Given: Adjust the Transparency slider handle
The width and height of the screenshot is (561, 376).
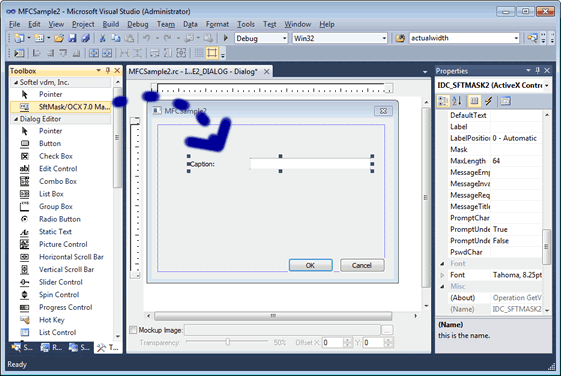Looking at the screenshot, I should point(228,342).
